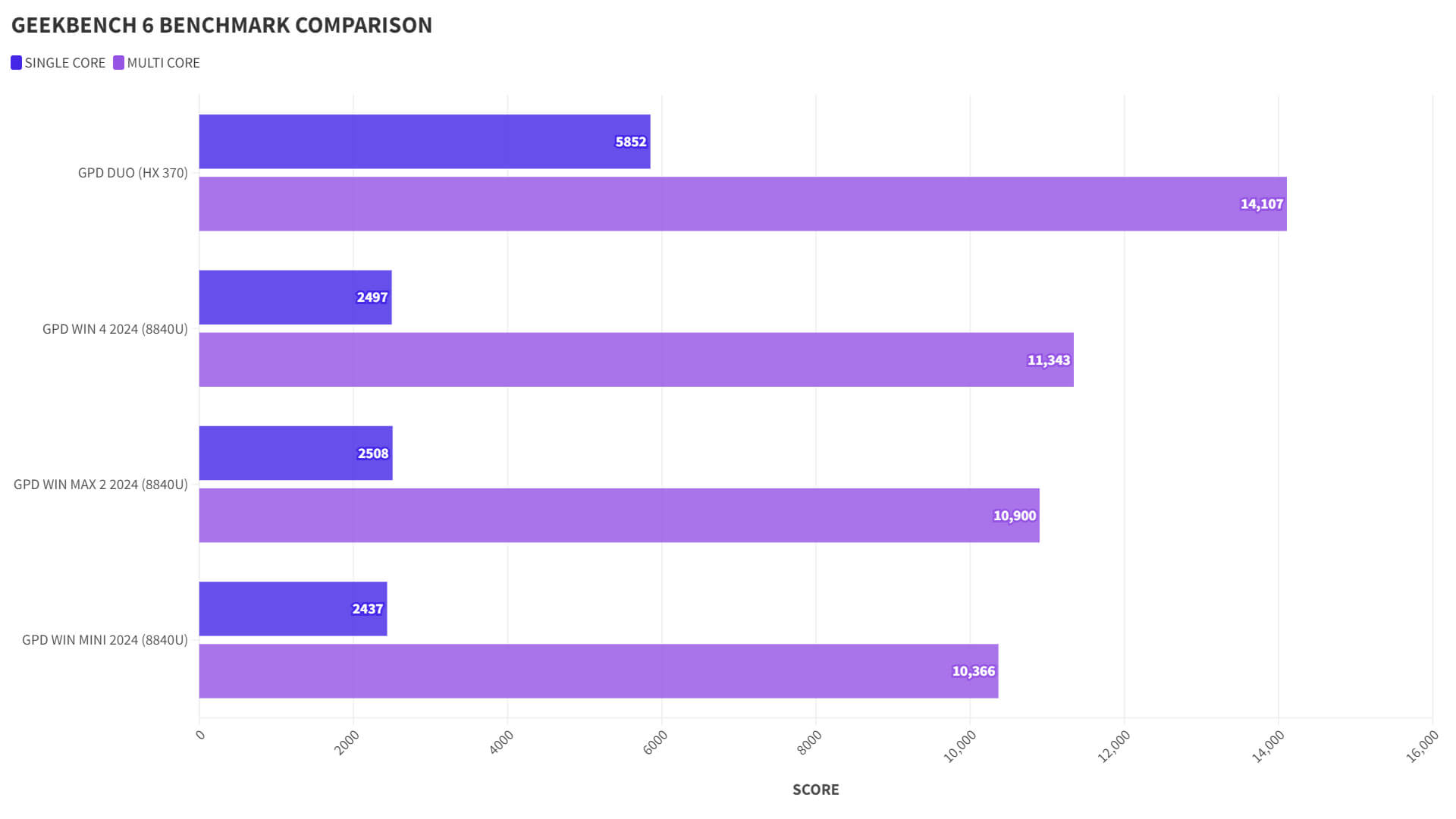Toggle the SINGLE CORE legend label

64,63
